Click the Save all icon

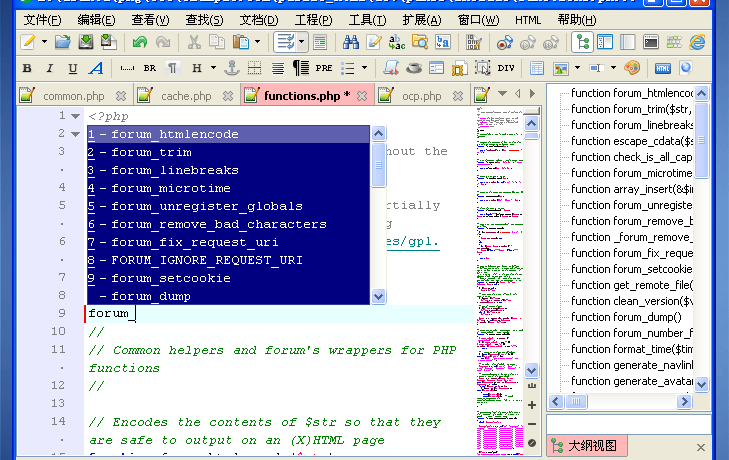pos(109,42)
